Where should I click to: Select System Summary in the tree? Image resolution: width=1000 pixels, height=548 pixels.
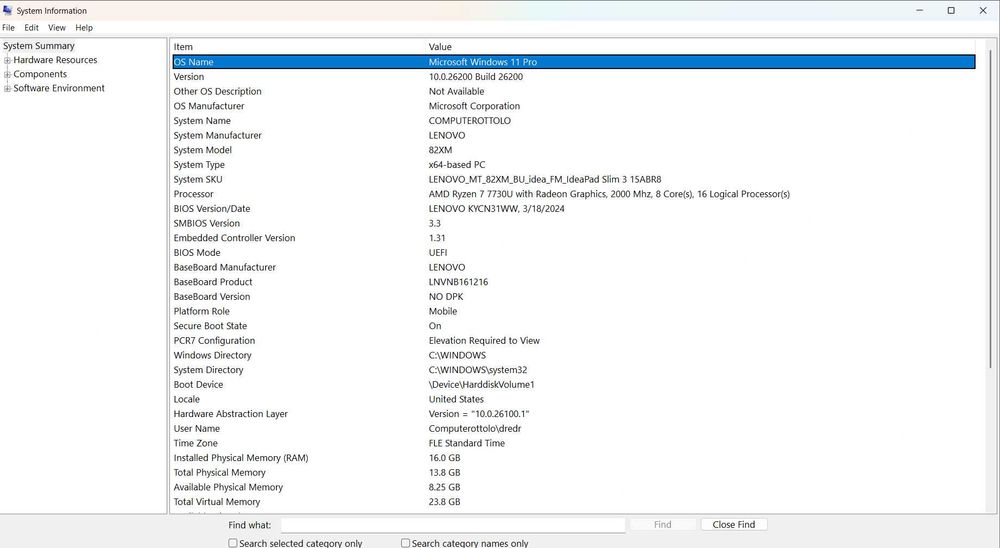39,46
